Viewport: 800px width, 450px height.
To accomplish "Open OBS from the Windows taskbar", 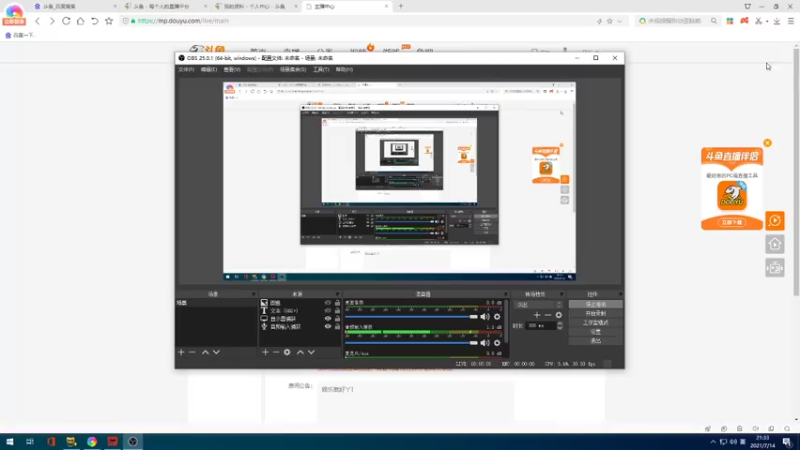I will [133, 441].
